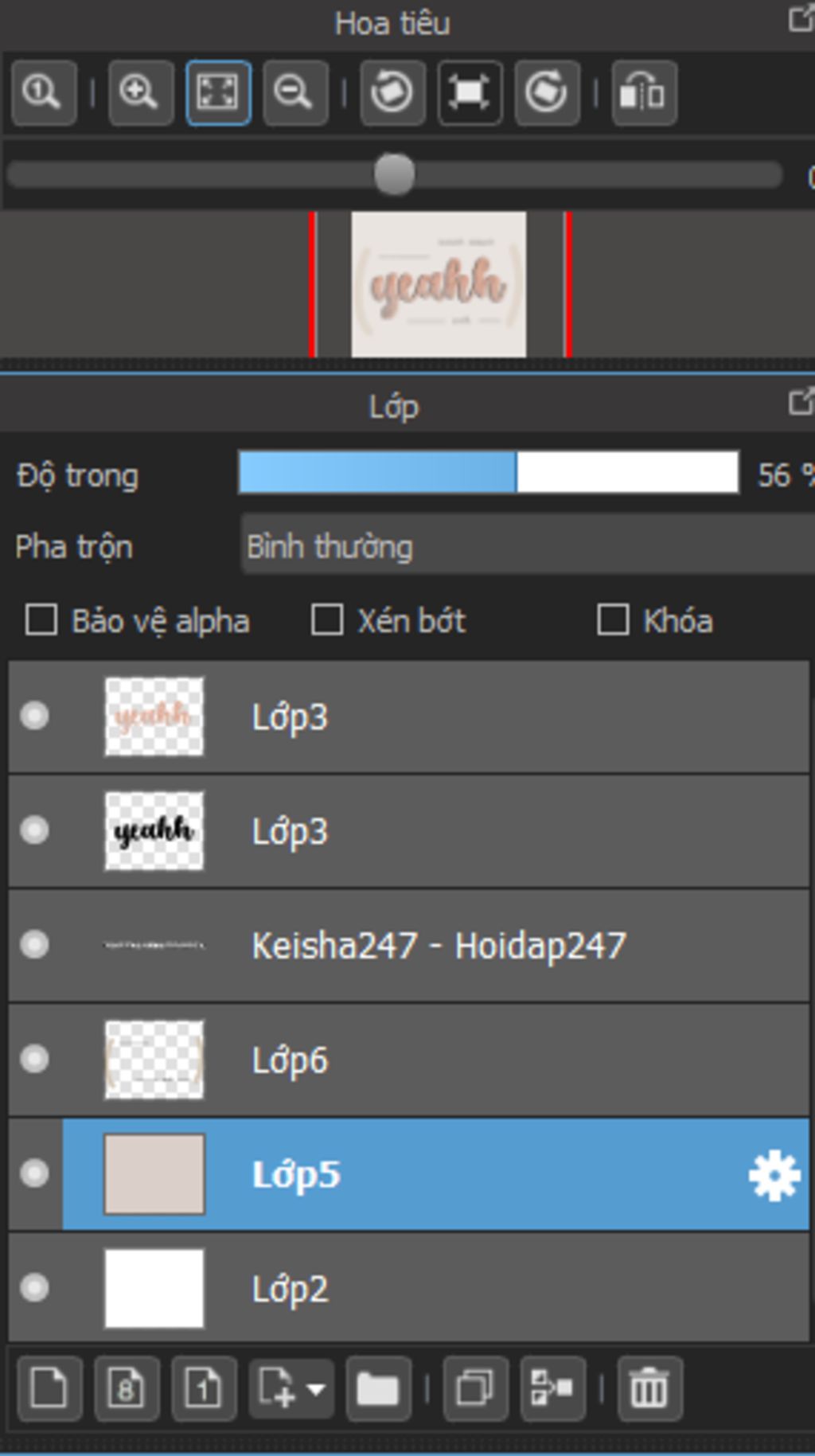Image resolution: width=815 pixels, height=1456 pixels.
Task: Rotate canvas right with the navigator icon
Action: point(546,93)
